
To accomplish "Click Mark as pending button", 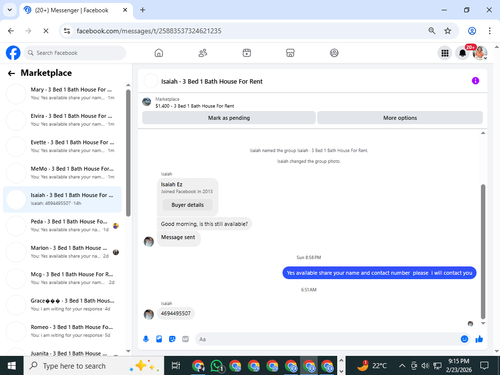I will tap(229, 118).
